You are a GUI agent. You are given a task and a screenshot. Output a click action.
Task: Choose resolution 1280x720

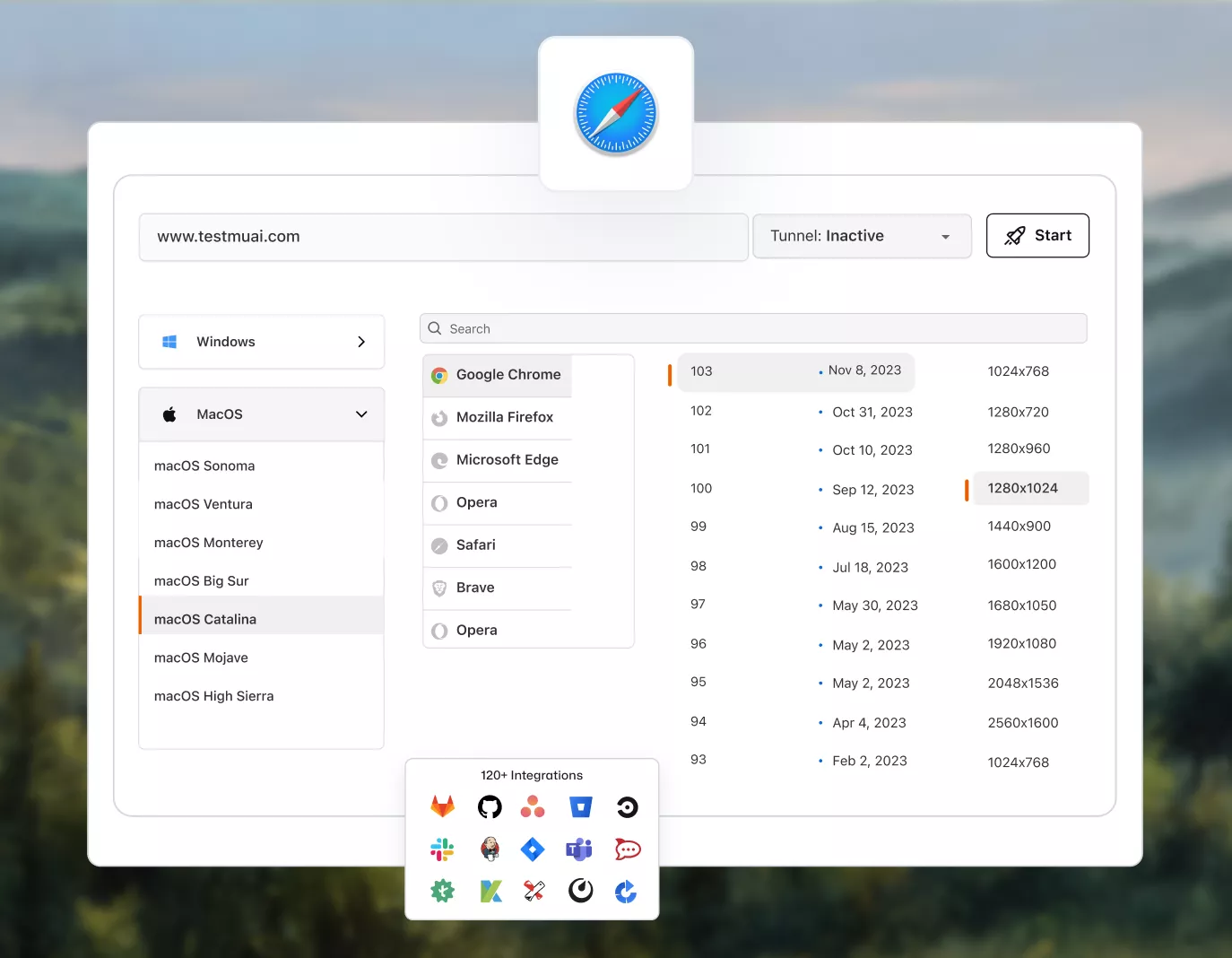point(1018,413)
